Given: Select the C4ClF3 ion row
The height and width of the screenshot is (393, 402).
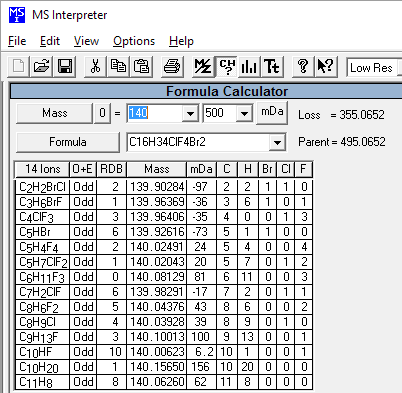Looking at the screenshot, I should click(164, 217).
